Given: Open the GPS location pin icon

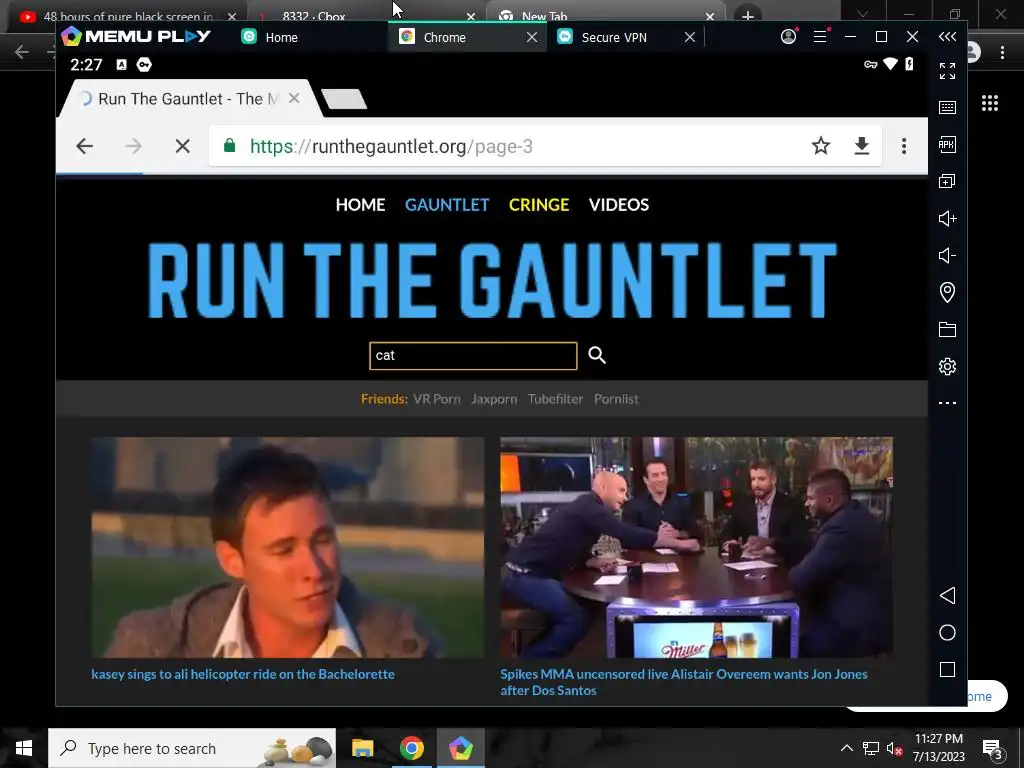Looking at the screenshot, I should coord(947,292).
